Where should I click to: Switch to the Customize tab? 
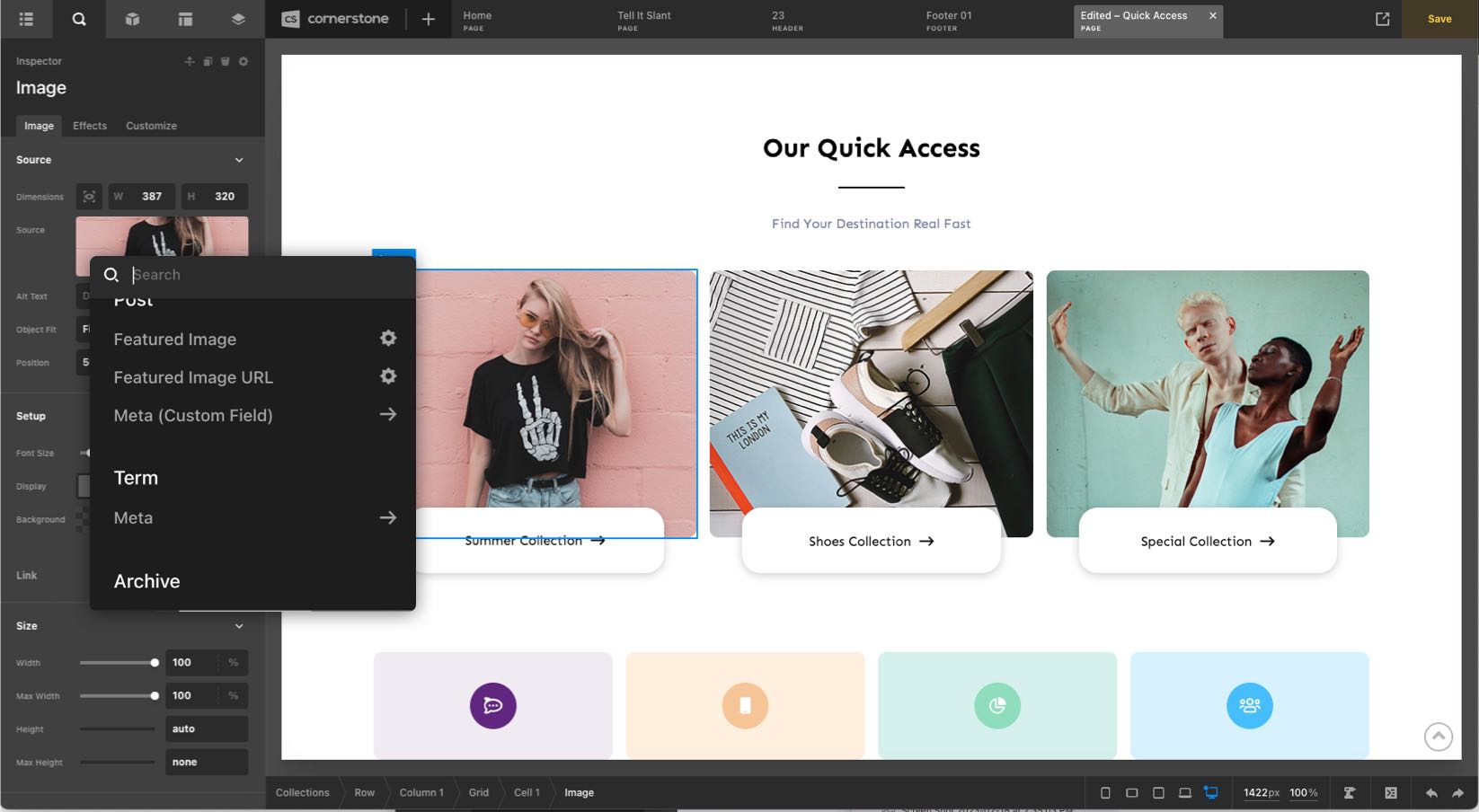151,126
